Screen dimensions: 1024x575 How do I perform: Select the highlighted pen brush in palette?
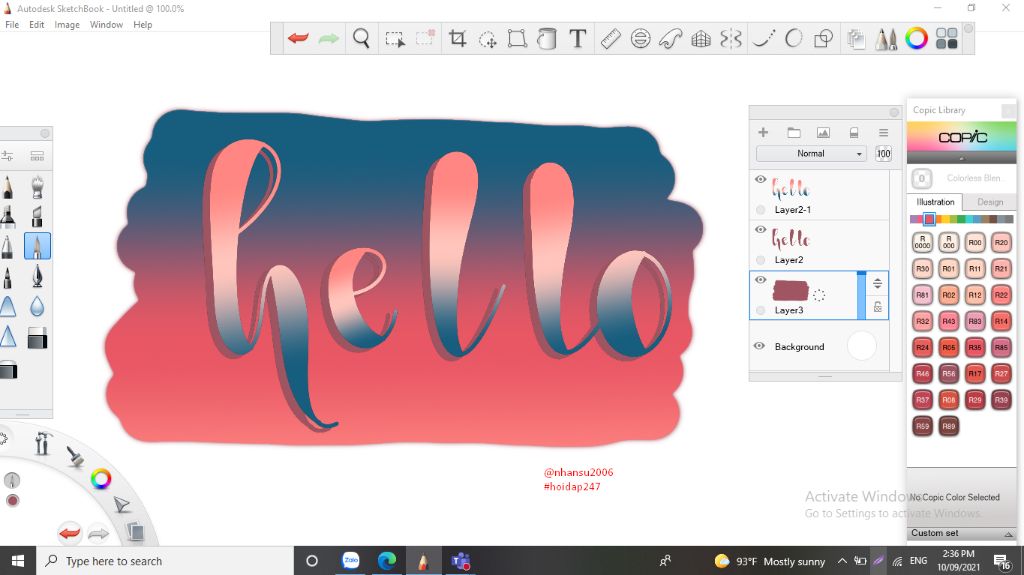click(37, 246)
